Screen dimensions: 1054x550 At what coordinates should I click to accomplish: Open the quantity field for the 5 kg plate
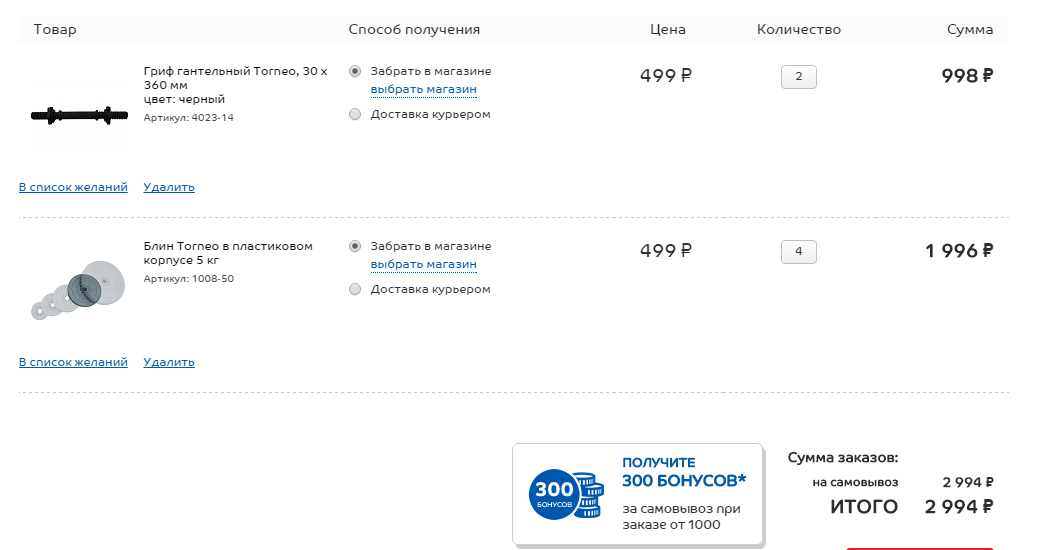[x=798, y=251]
